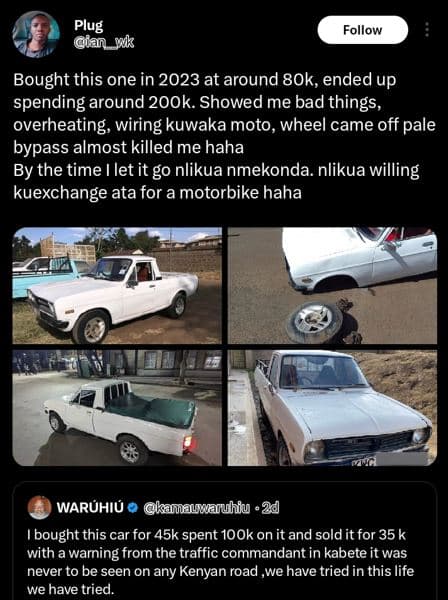Click the Follow button
448x600 pixels.
click(x=362, y=30)
